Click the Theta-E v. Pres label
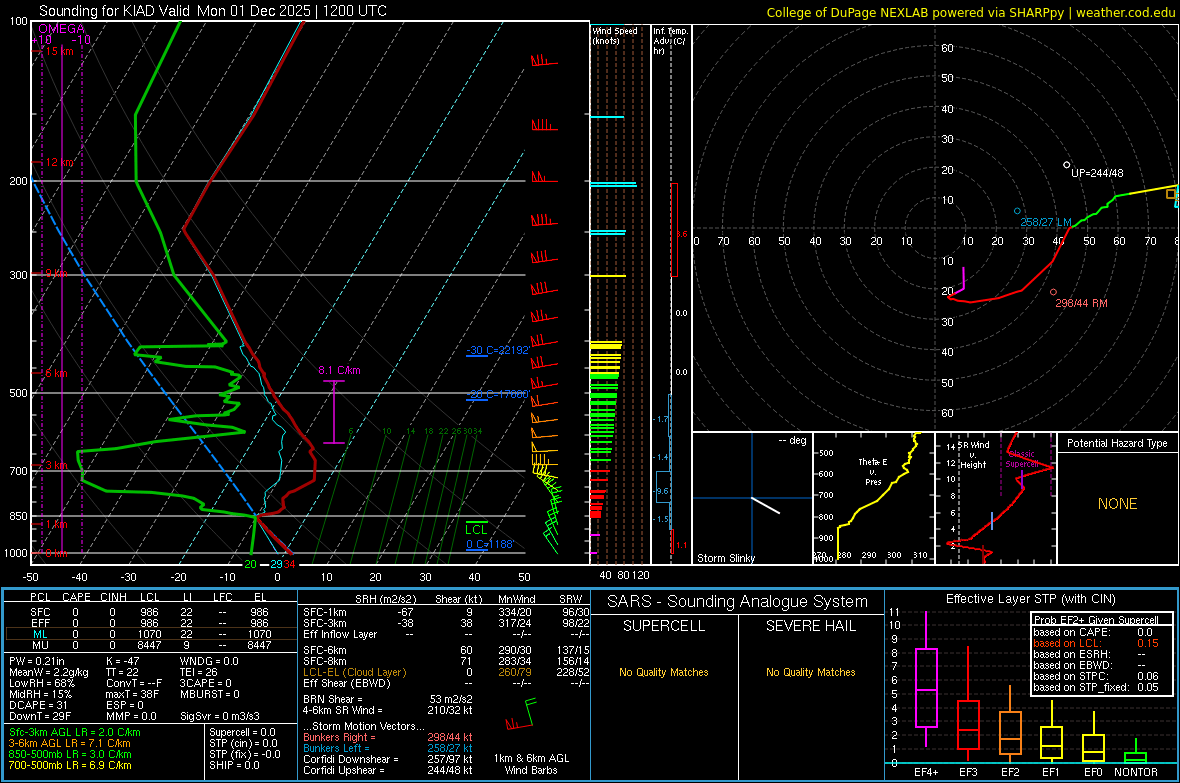Screen dimensions: 1180x783 tap(873, 472)
